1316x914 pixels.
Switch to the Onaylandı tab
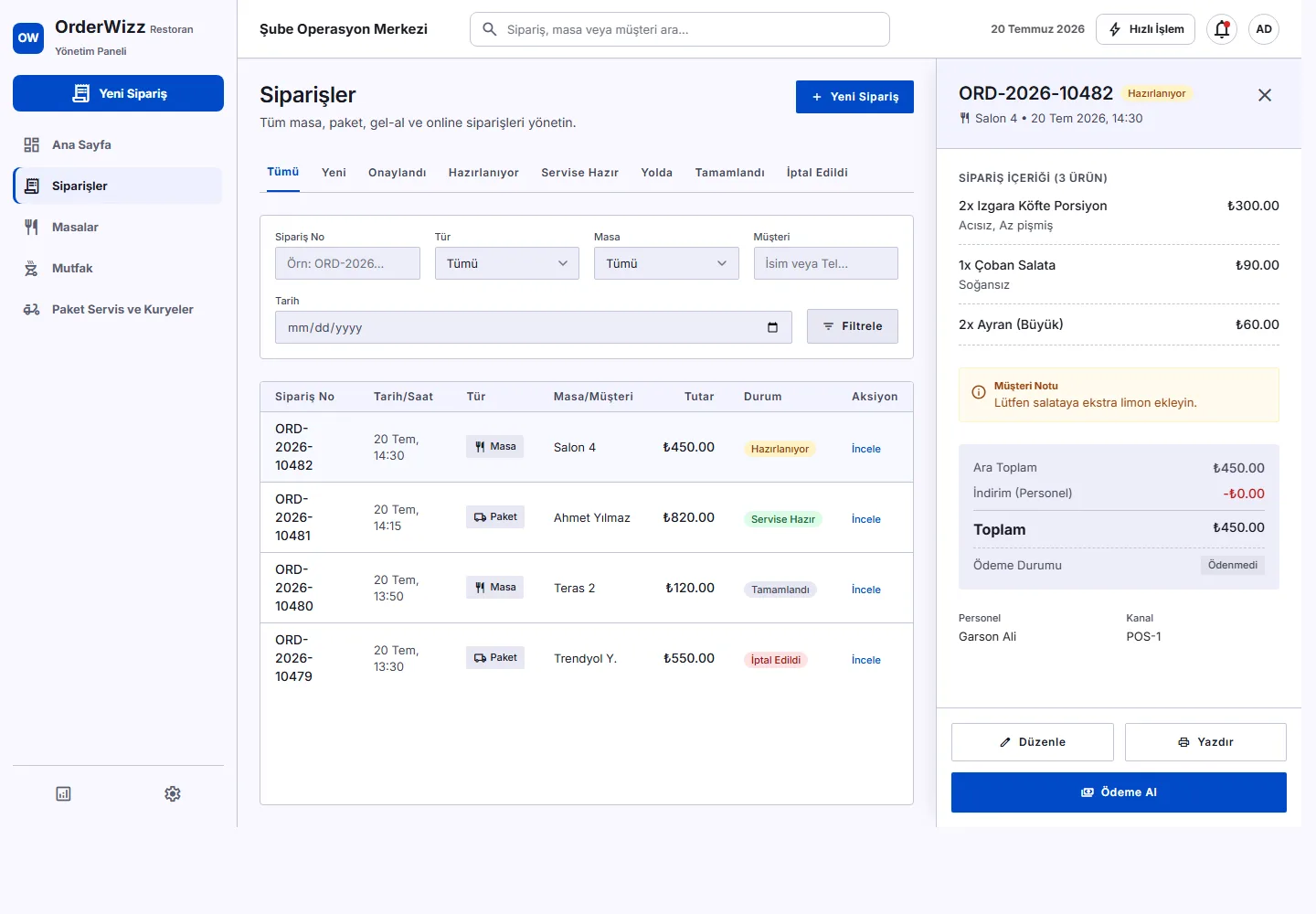pyautogui.click(x=397, y=173)
